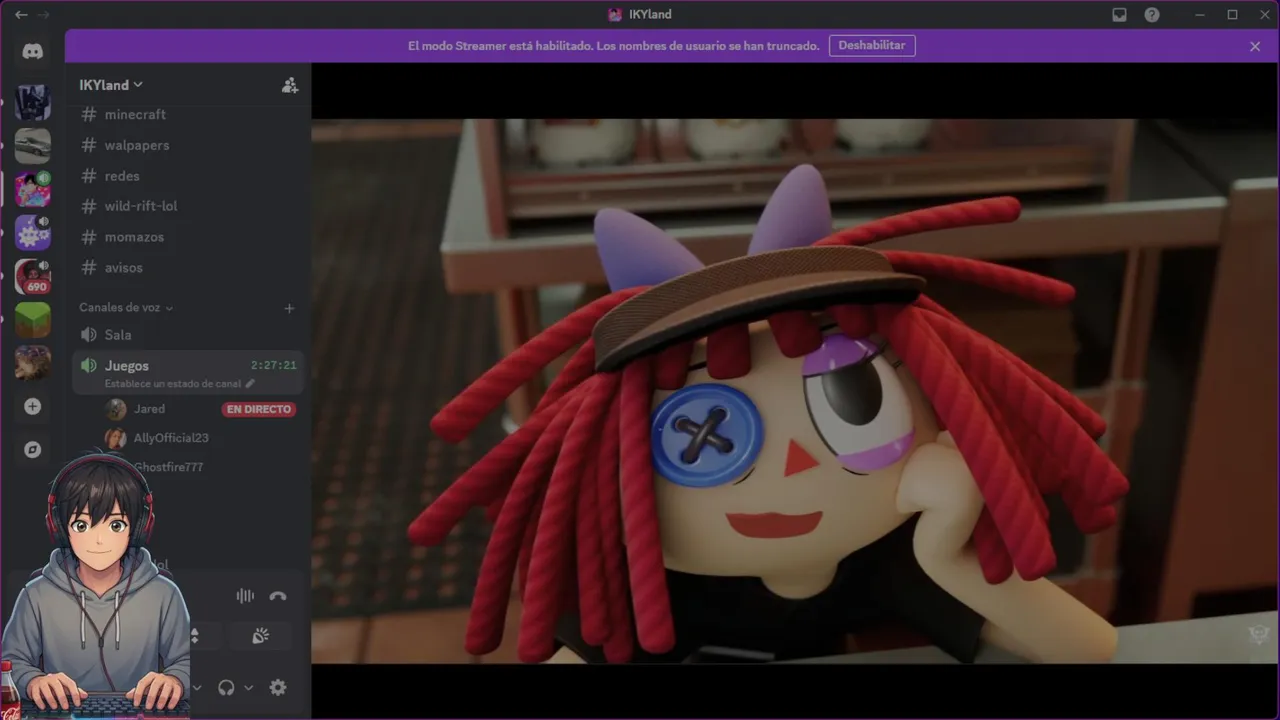Select user Ghostfire777 in voice channel
This screenshot has width=1280, height=720.
168,467
